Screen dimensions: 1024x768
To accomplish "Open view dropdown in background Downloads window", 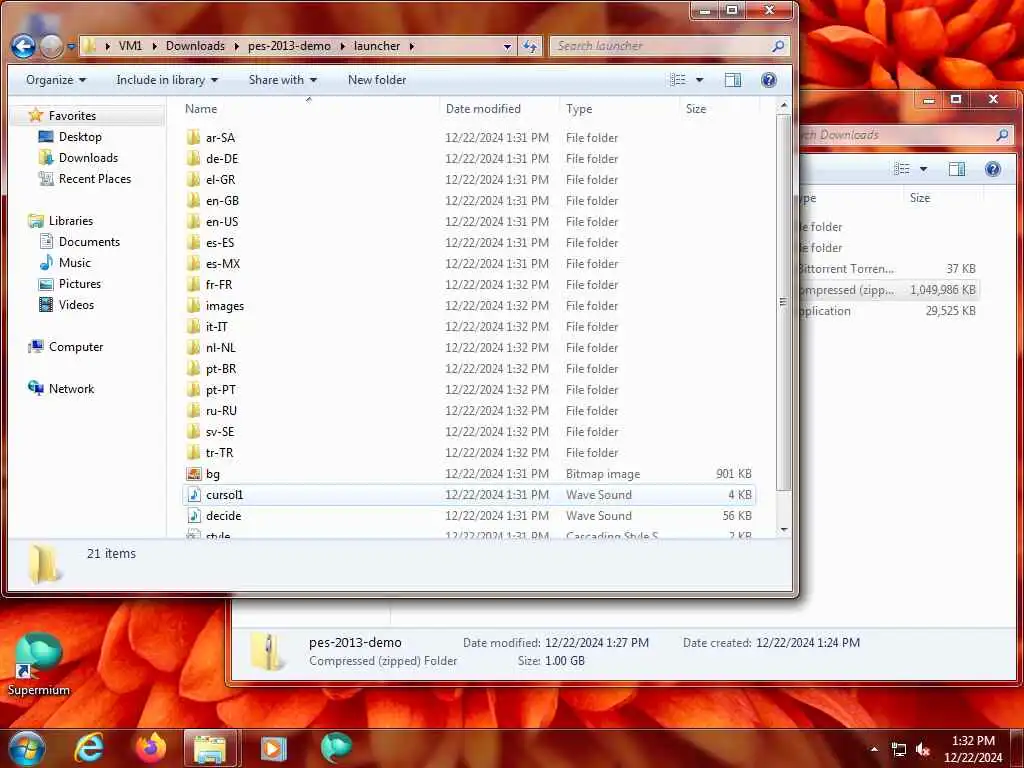I will click(x=923, y=169).
